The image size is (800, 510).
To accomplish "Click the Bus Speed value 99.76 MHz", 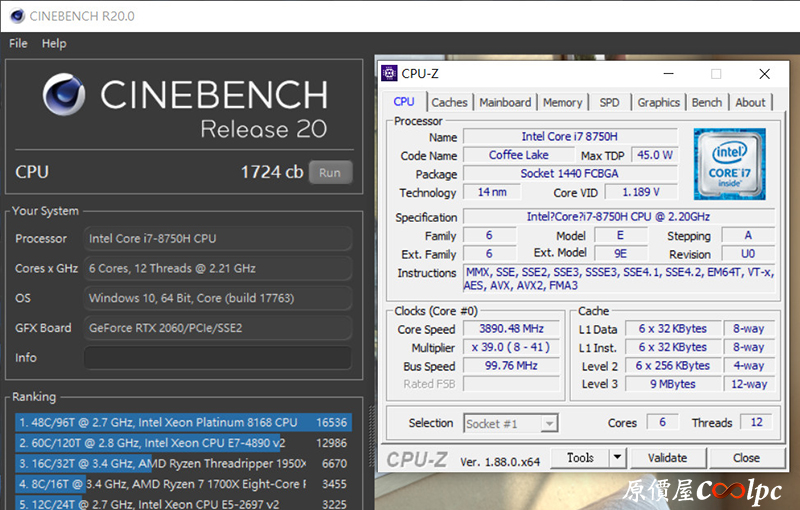I will point(511,366).
